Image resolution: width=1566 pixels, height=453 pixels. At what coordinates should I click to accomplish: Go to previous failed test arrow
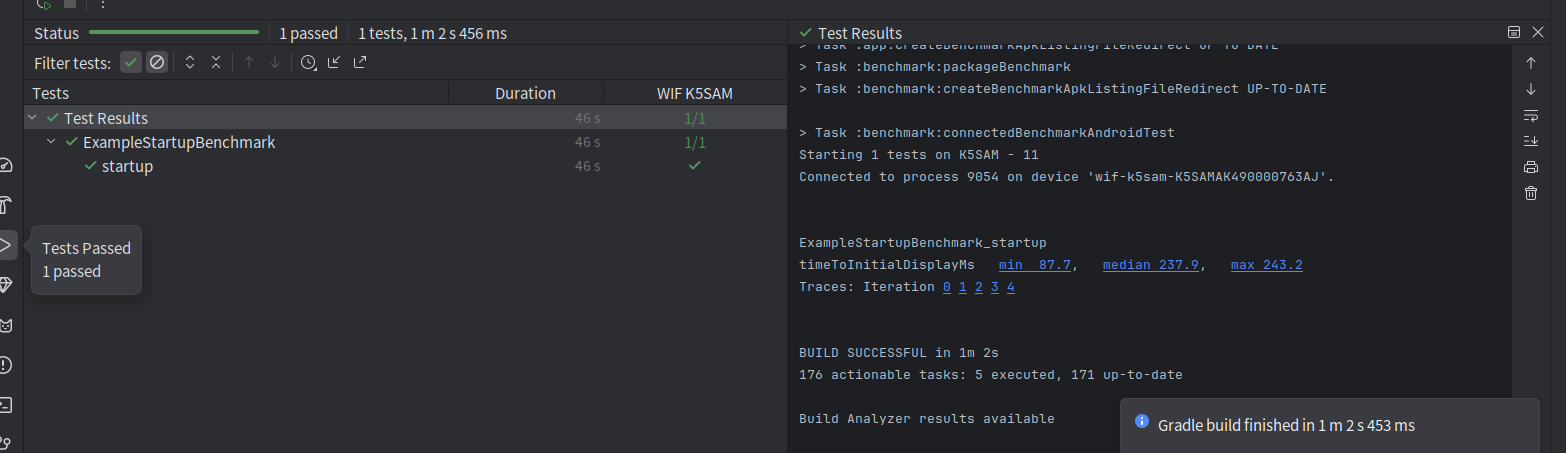249,62
